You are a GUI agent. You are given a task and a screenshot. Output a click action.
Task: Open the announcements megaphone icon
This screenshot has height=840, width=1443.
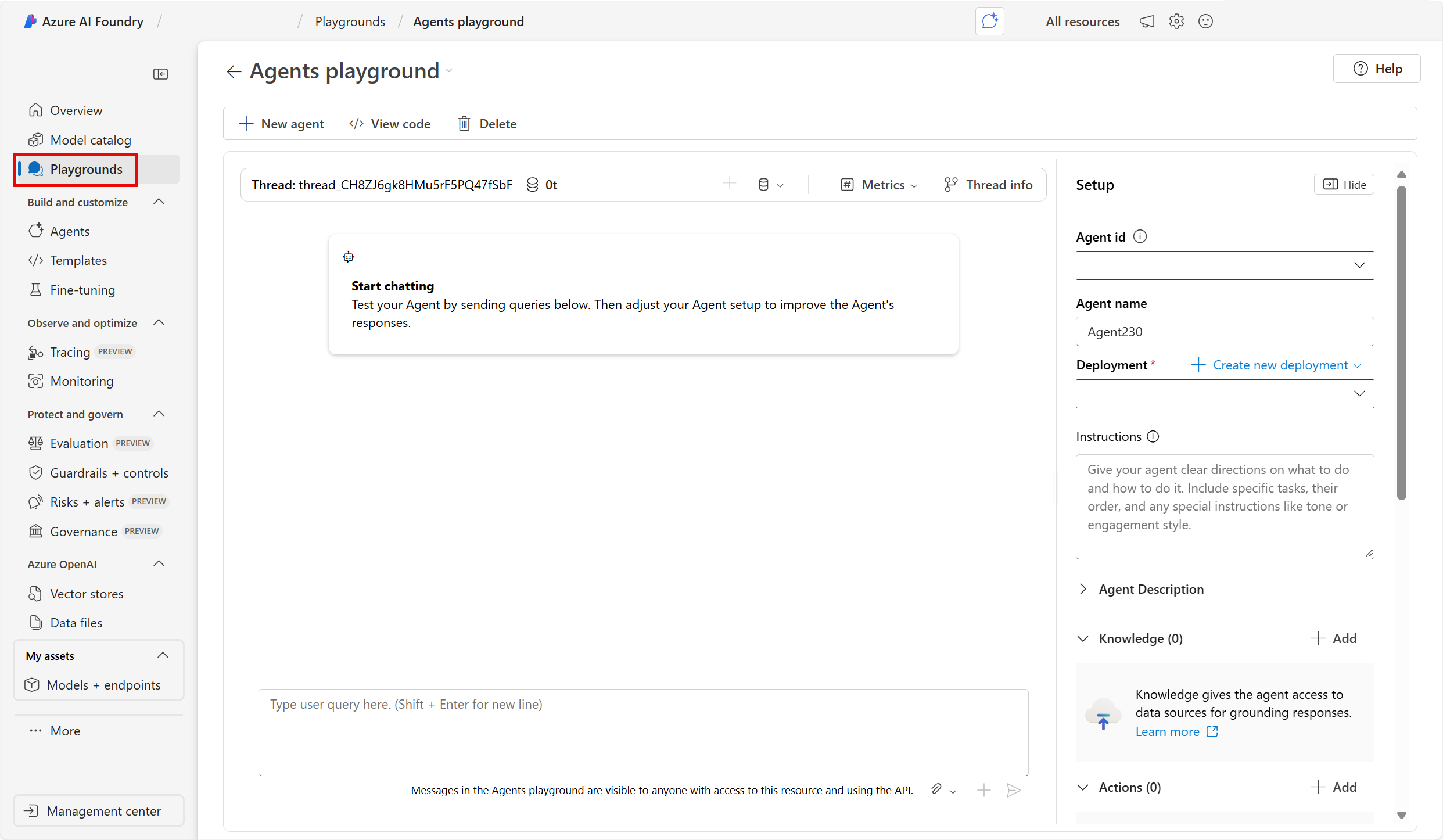1147,21
